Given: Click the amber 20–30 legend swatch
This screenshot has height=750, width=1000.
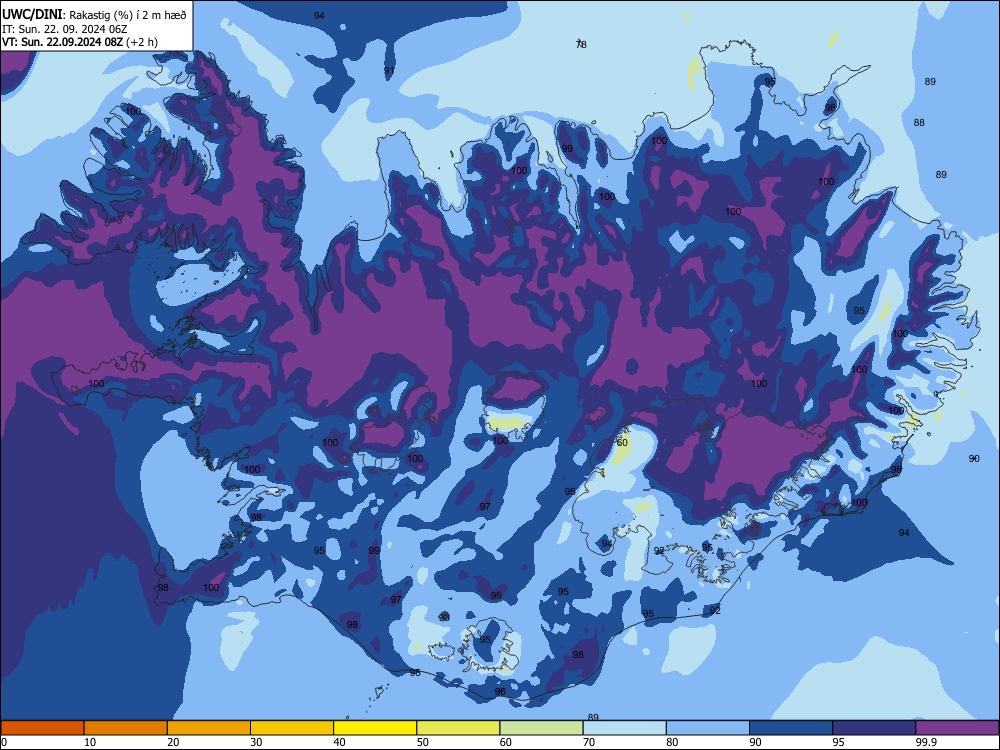Looking at the screenshot, I should coord(209,728).
